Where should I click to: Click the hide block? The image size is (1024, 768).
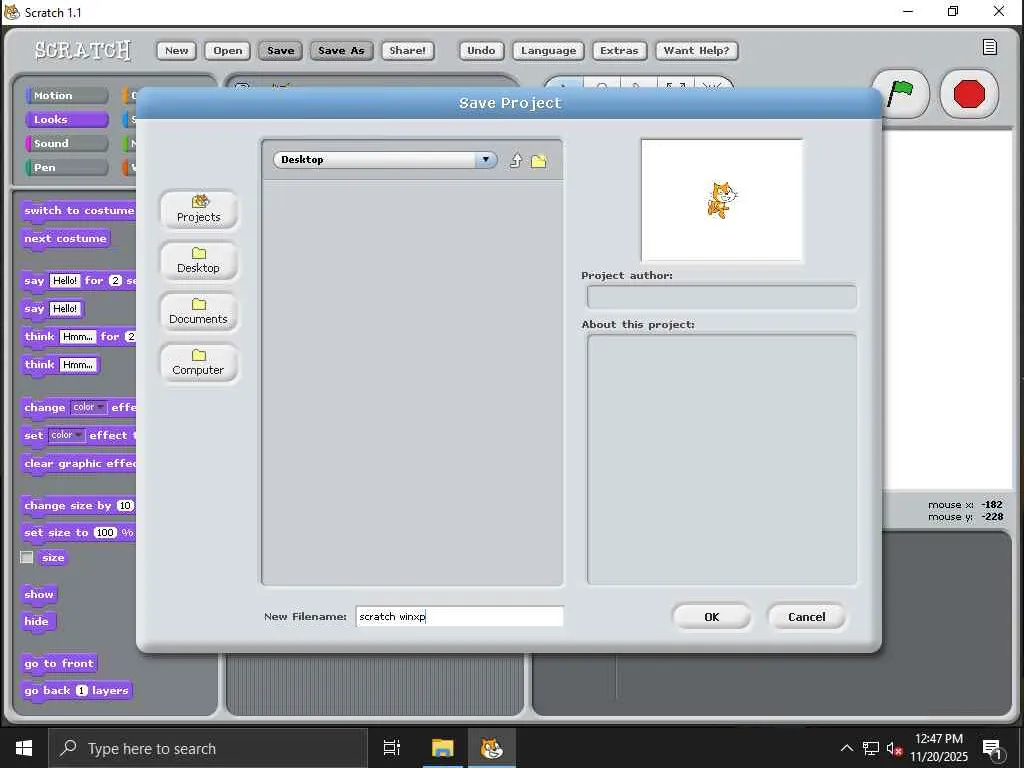pos(37,622)
